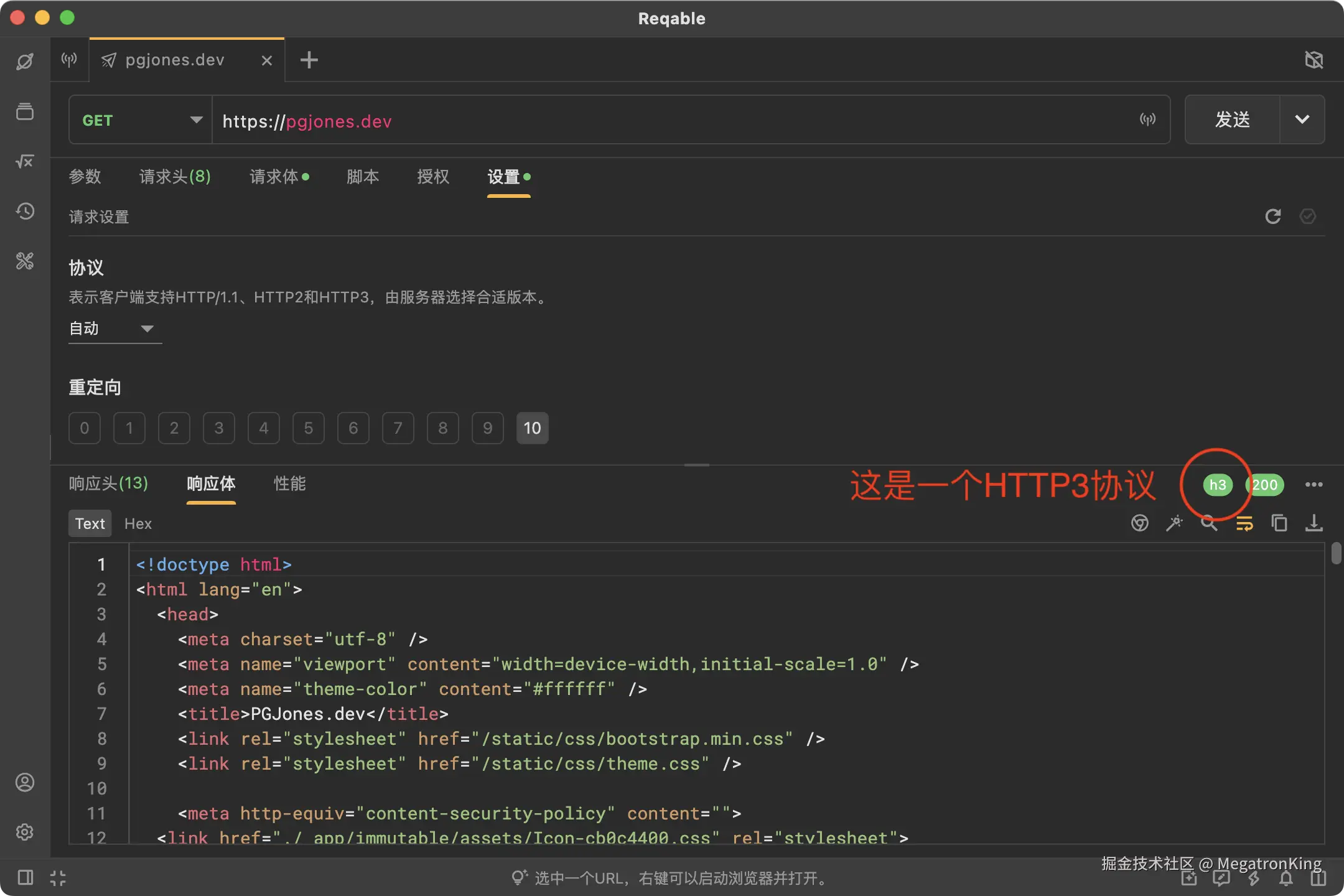
Task: Click line 7 title text in response
Action: click(x=313, y=714)
